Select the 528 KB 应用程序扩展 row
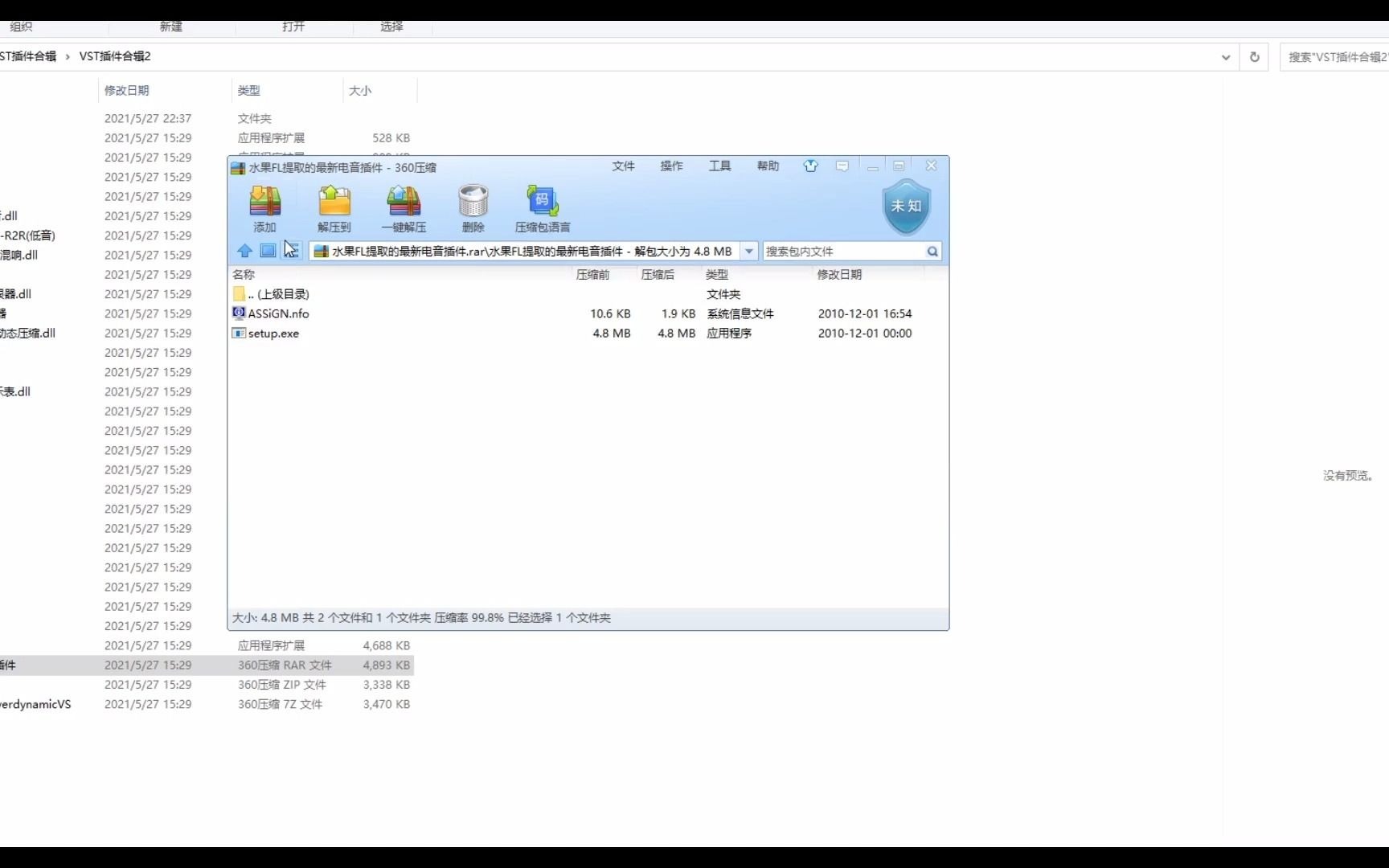This screenshot has height=868, width=1389. pos(207,137)
